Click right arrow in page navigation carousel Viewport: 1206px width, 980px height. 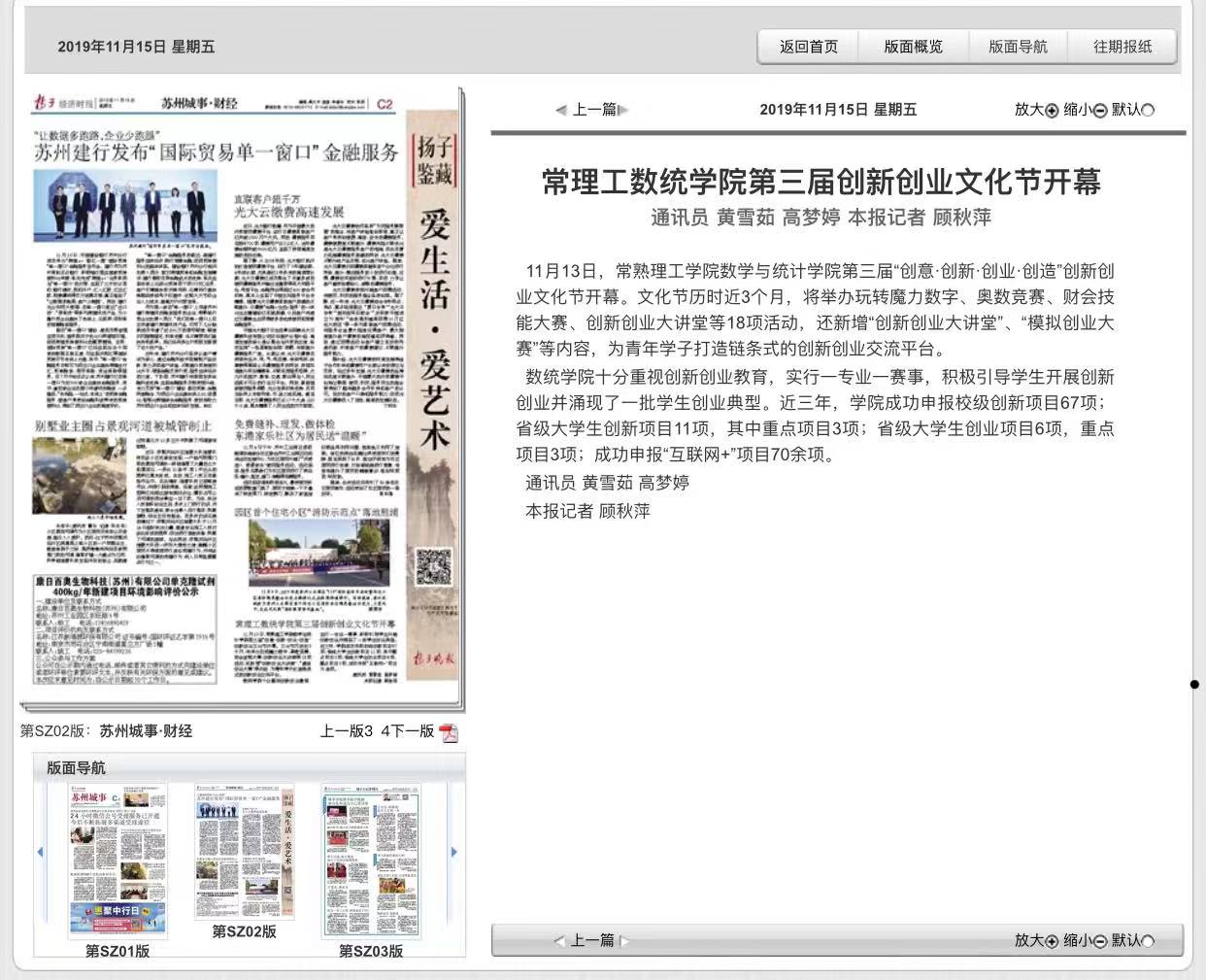click(x=453, y=852)
